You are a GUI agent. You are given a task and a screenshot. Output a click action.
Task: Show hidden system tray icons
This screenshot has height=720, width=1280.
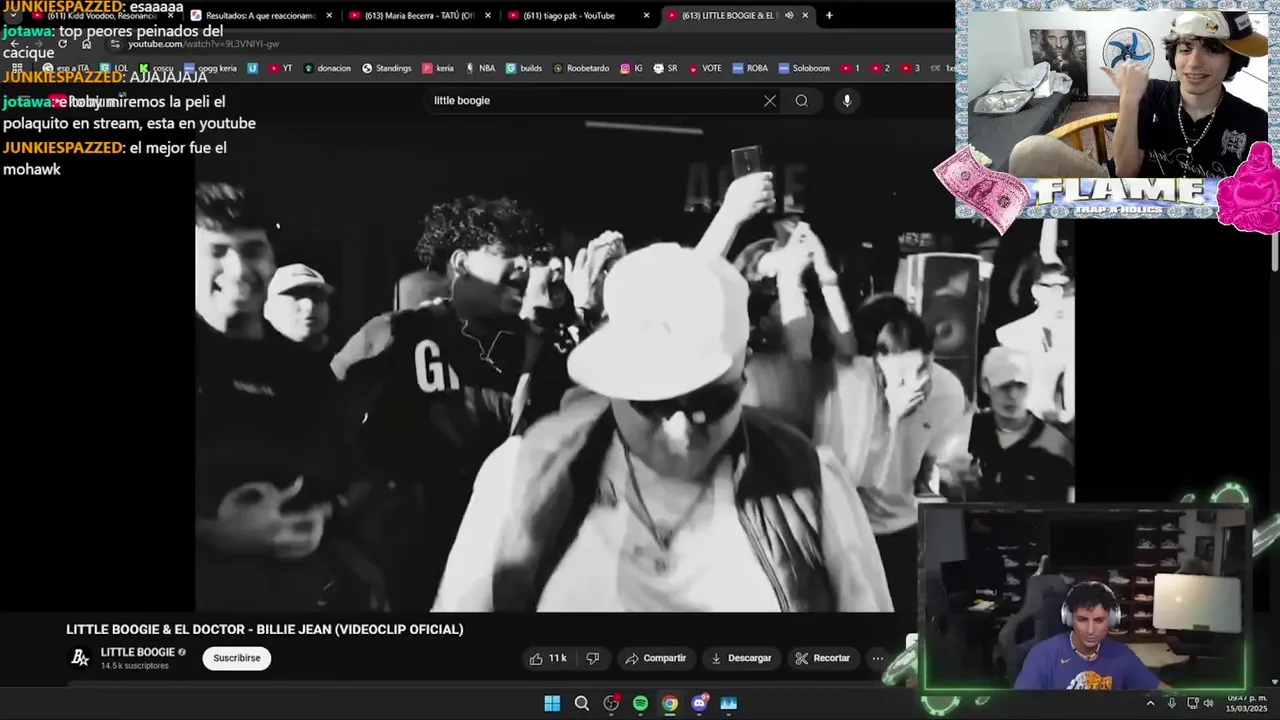1151,703
